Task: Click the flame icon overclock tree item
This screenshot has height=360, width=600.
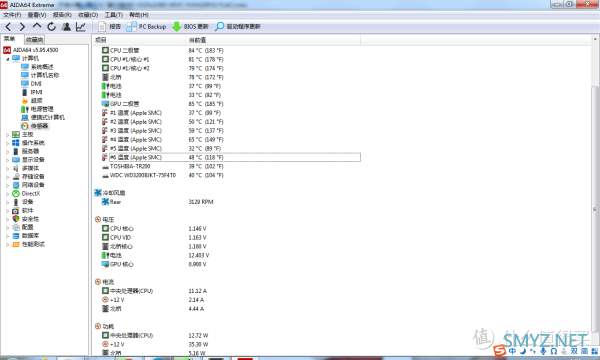Action: click(x=25, y=101)
